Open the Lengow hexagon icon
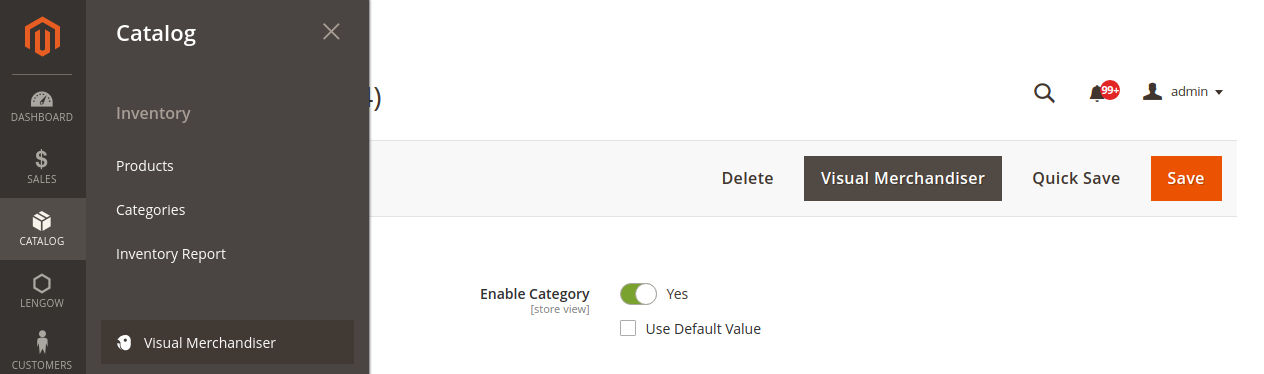1264x374 pixels. (42, 283)
